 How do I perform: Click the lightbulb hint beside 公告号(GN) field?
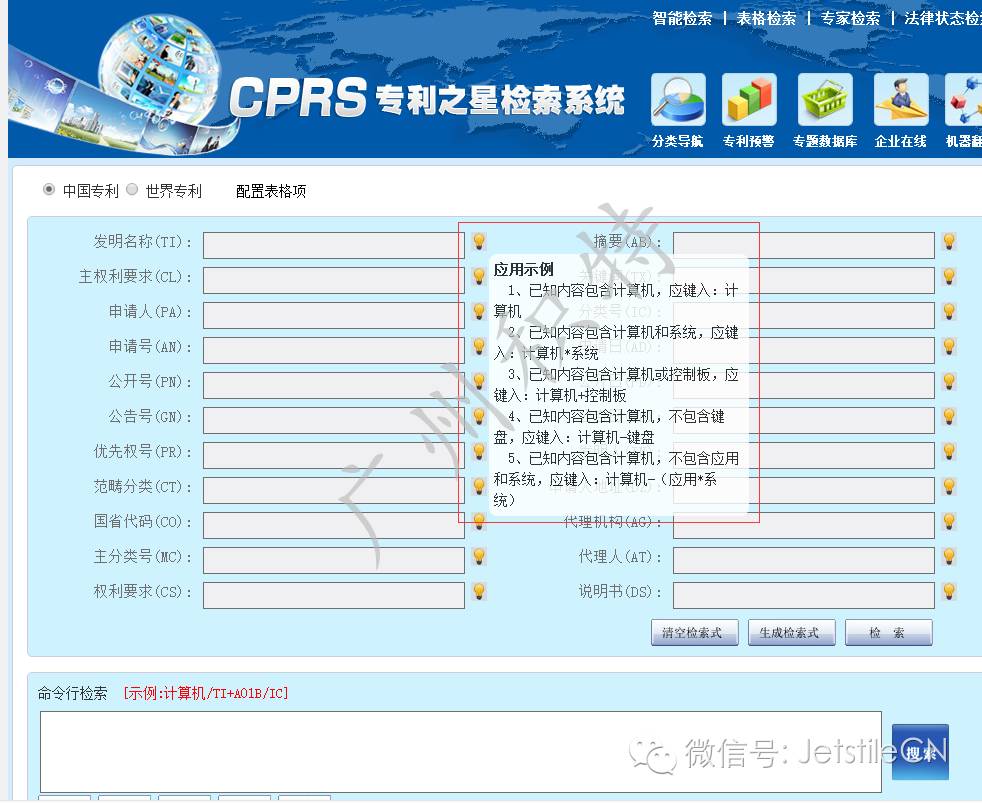coord(479,417)
